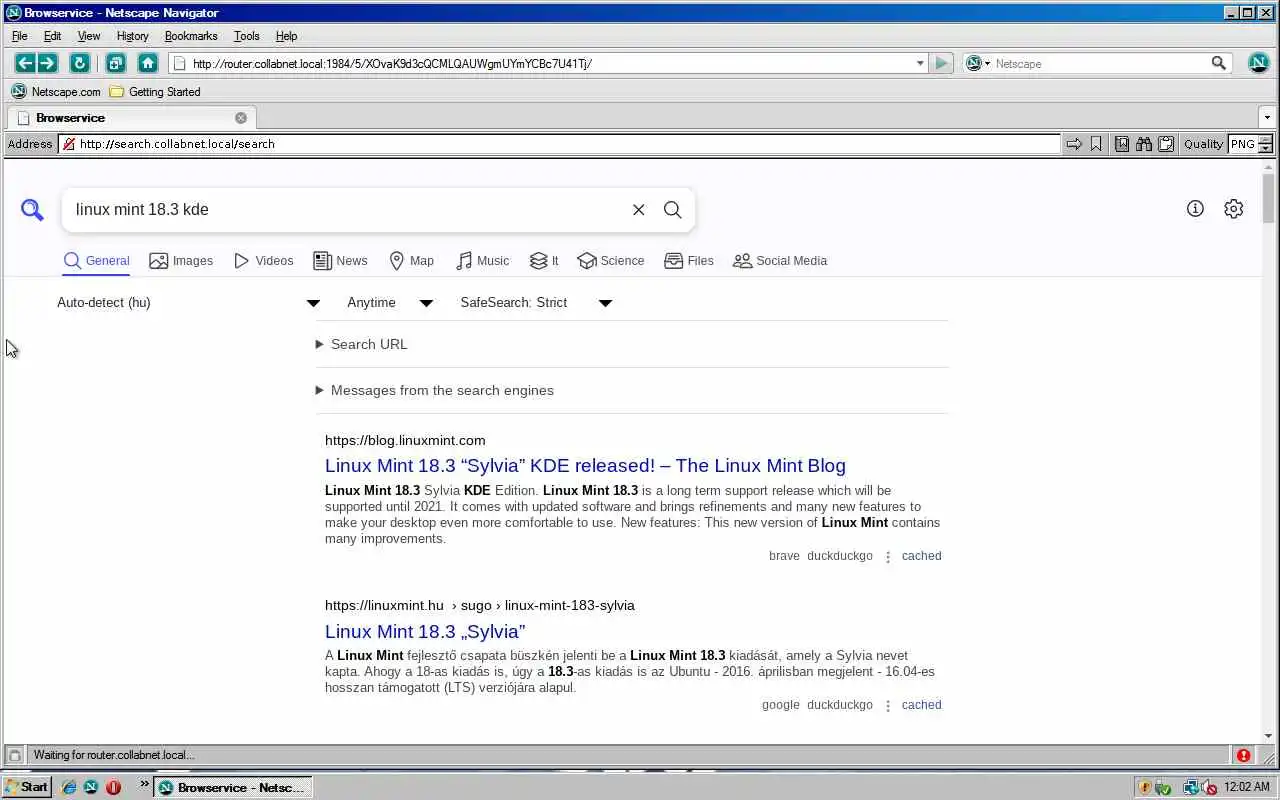Open the Bookmarks menu
The width and height of the screenshot is (1280, 800).
pyautogui.click(x=191, y=36)
